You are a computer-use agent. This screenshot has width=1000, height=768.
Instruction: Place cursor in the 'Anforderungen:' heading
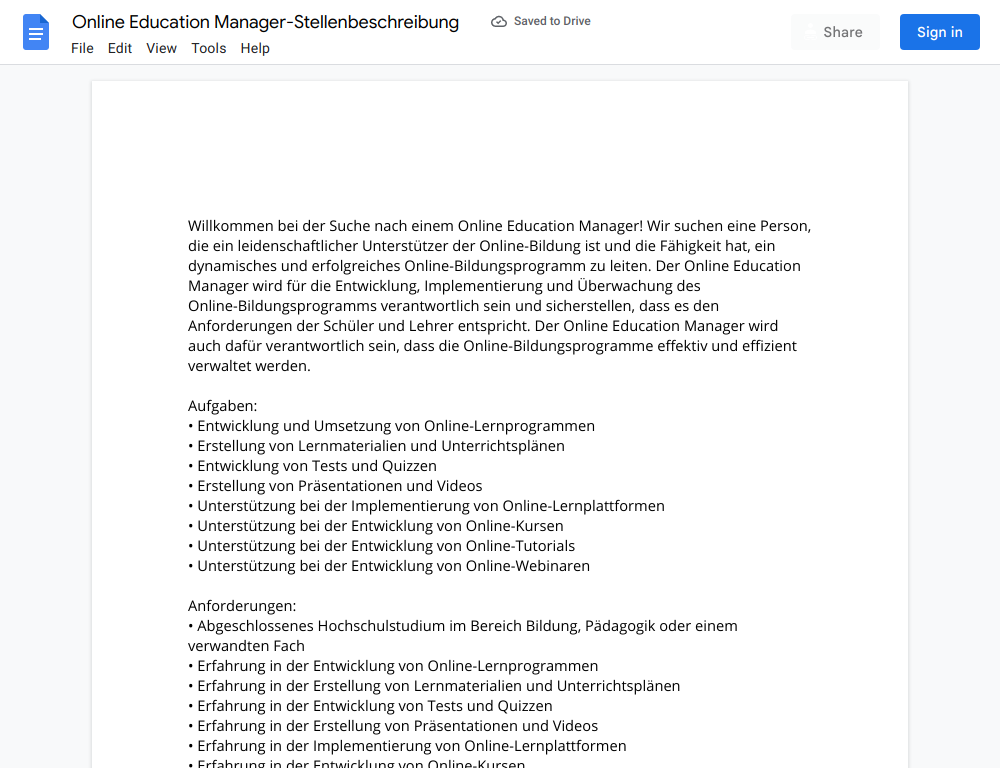pos(242,606)
